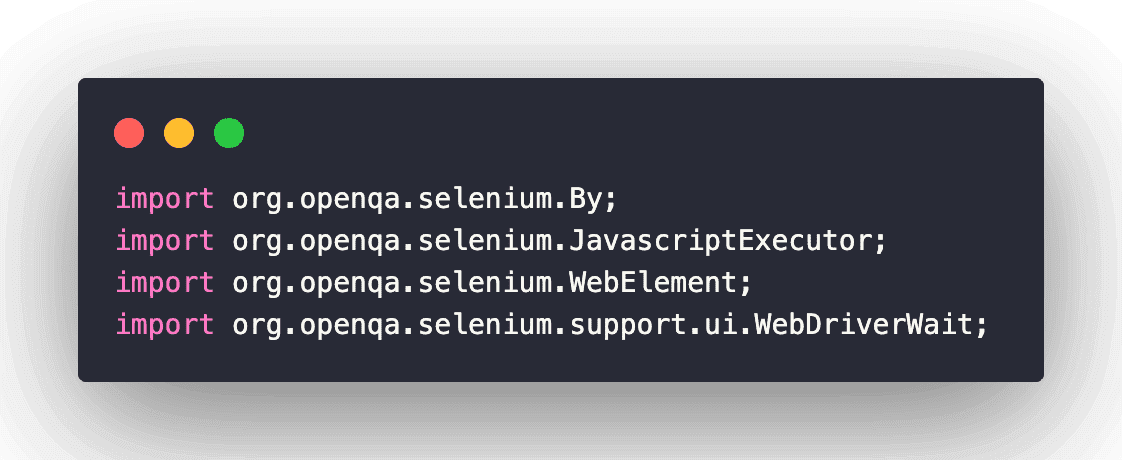
Task: Click the JavascriptExecutor class name
Action: coord(722,241)
